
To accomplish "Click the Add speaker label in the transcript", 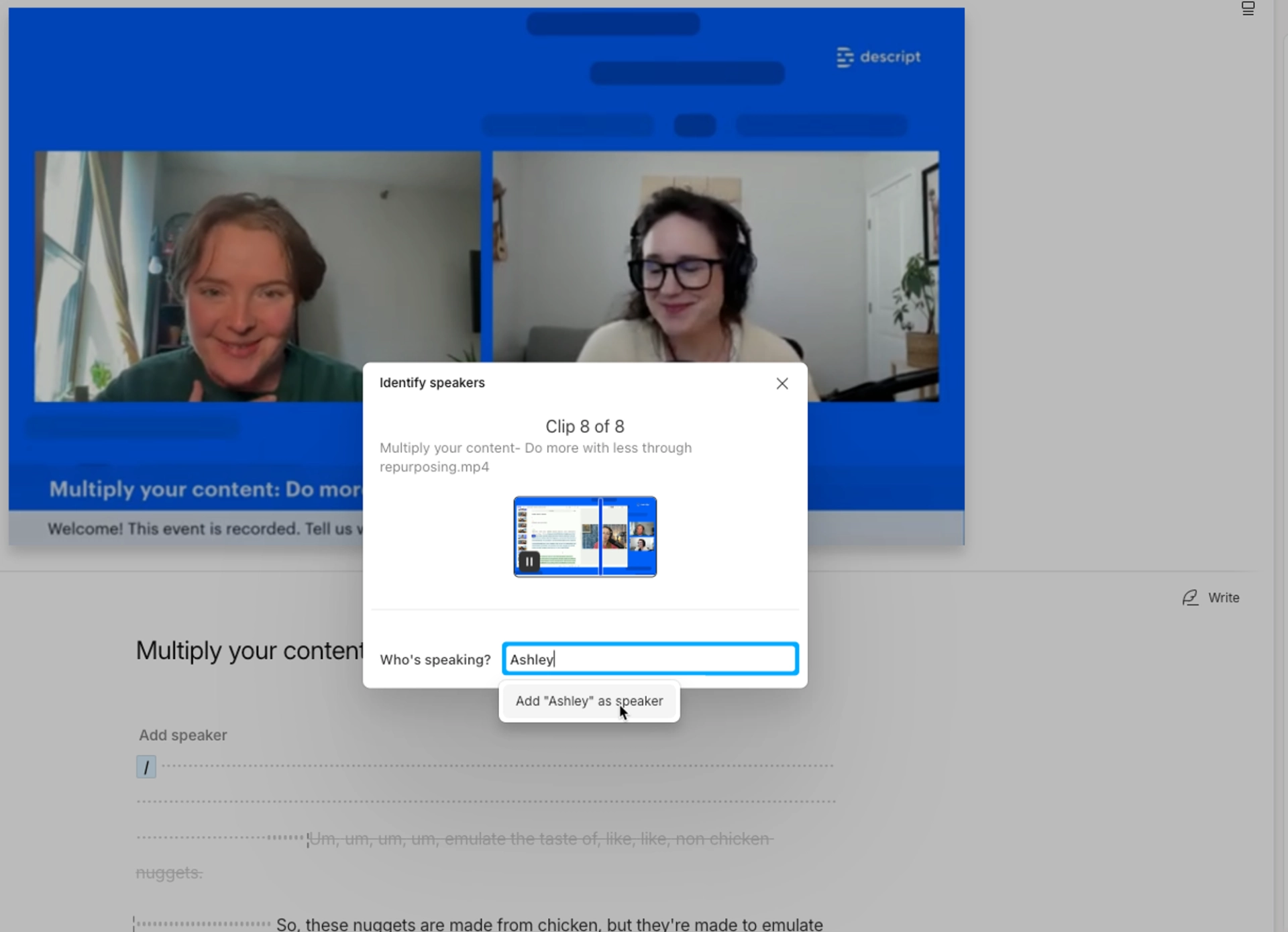I will (x=182, y=735).
